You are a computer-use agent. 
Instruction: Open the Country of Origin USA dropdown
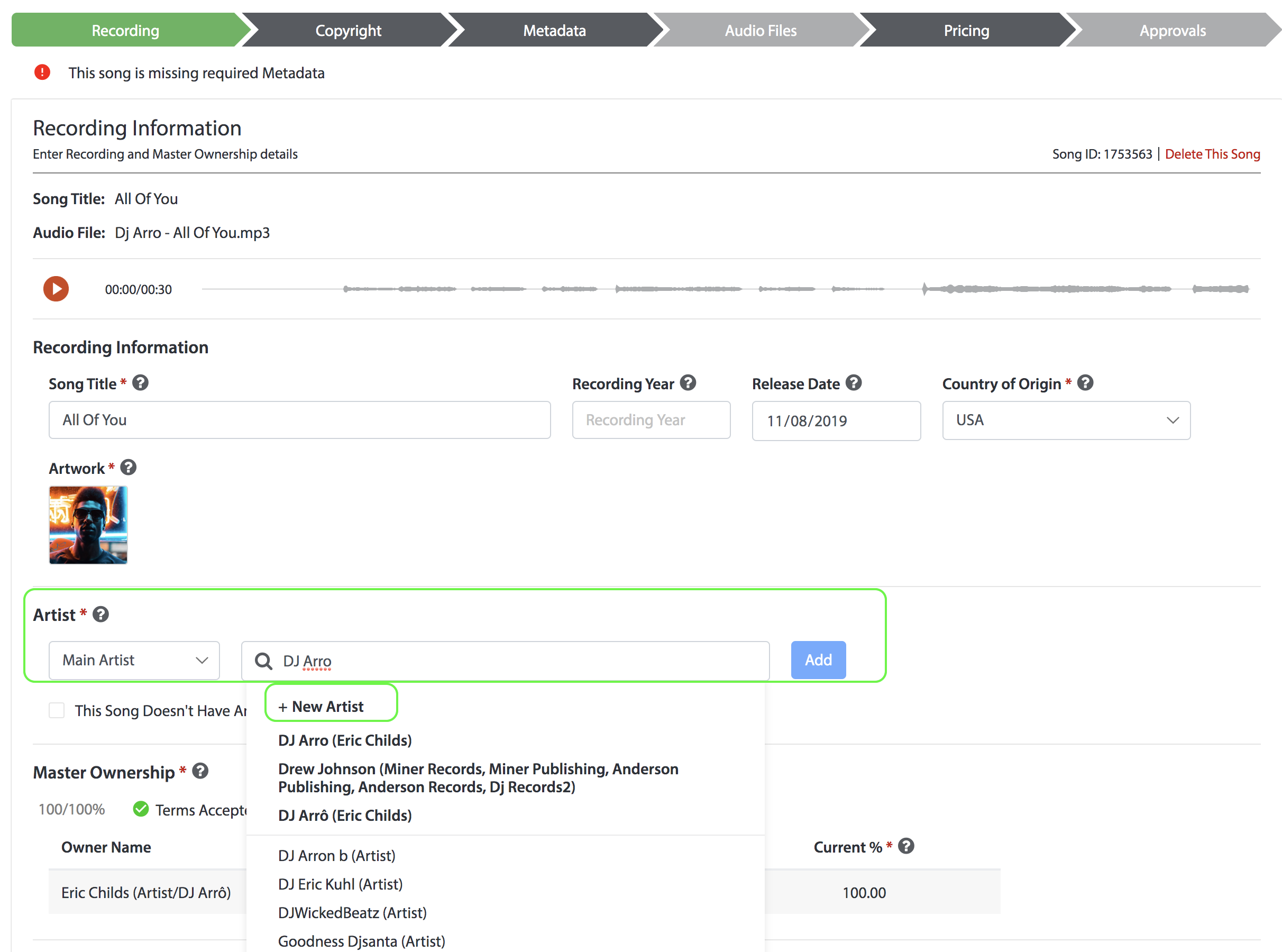pyautogui.click(x=1066, y=420)
